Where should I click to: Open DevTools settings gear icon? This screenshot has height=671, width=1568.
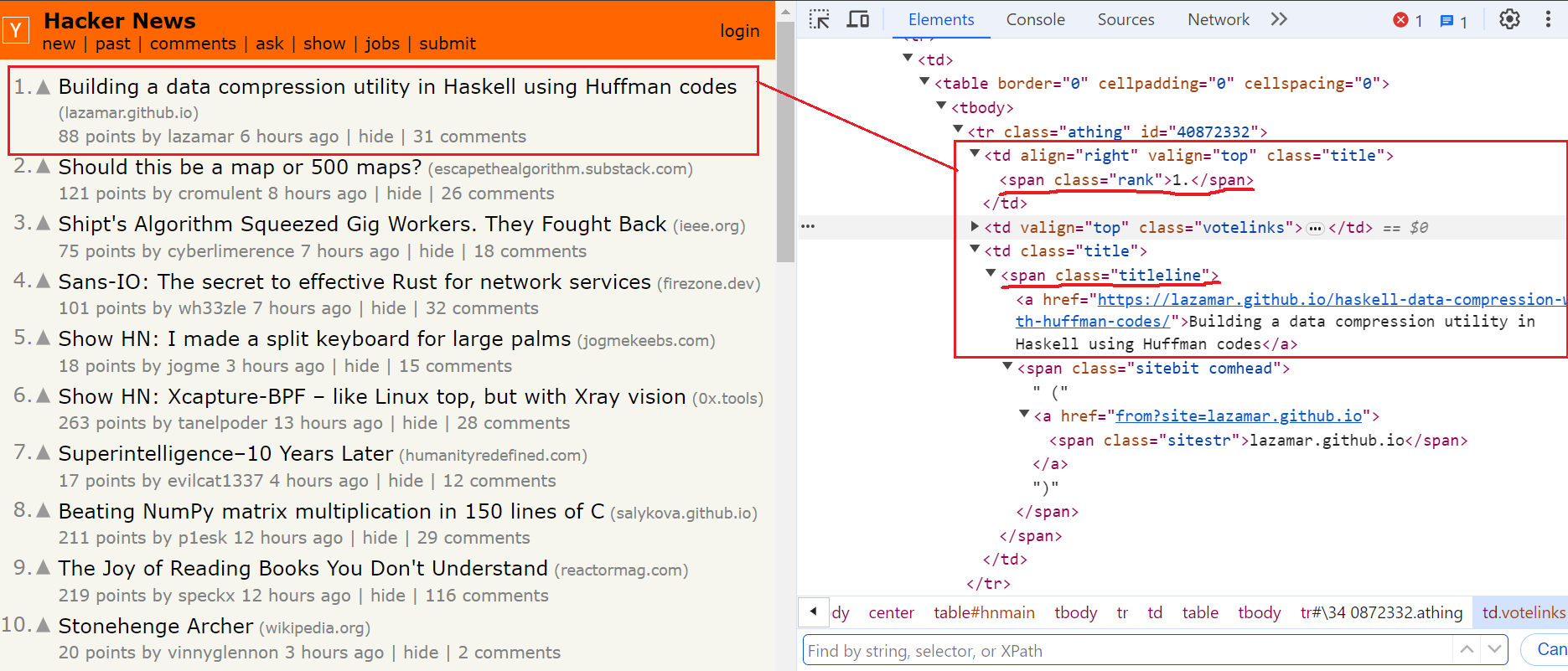tap(1509, 19)
